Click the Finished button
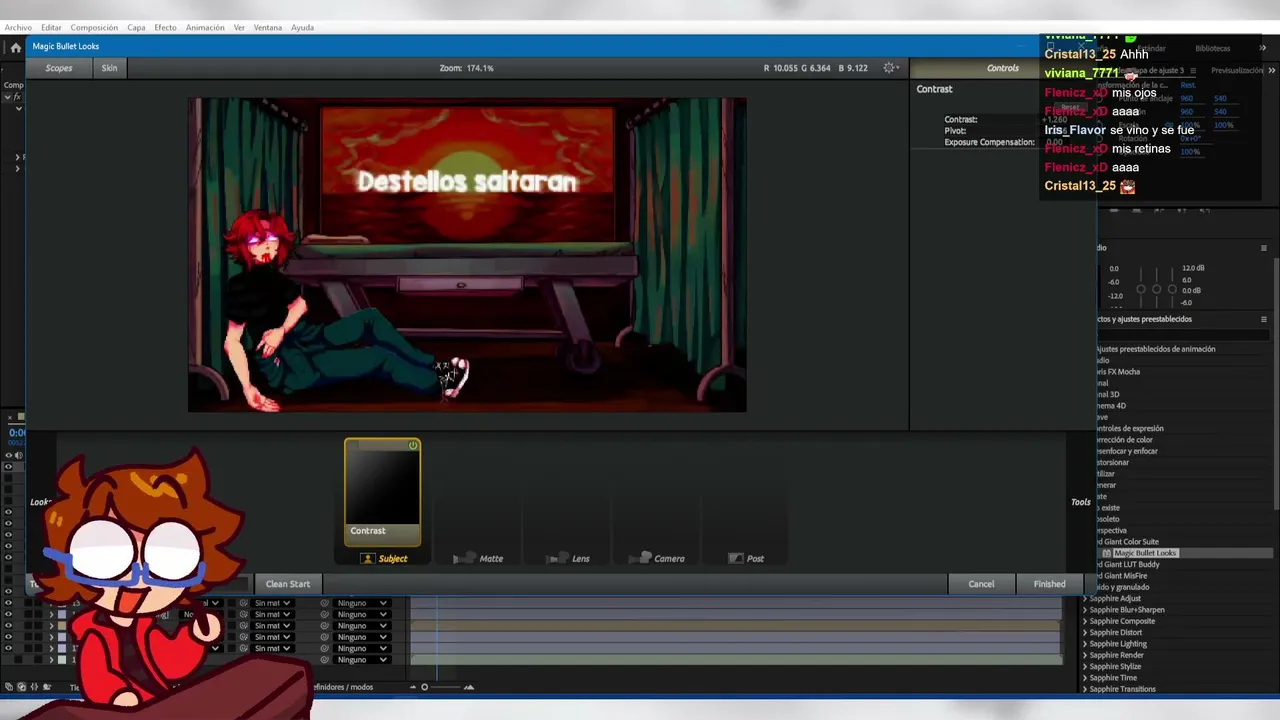 pyautogui.click(x=1049, y=584)
